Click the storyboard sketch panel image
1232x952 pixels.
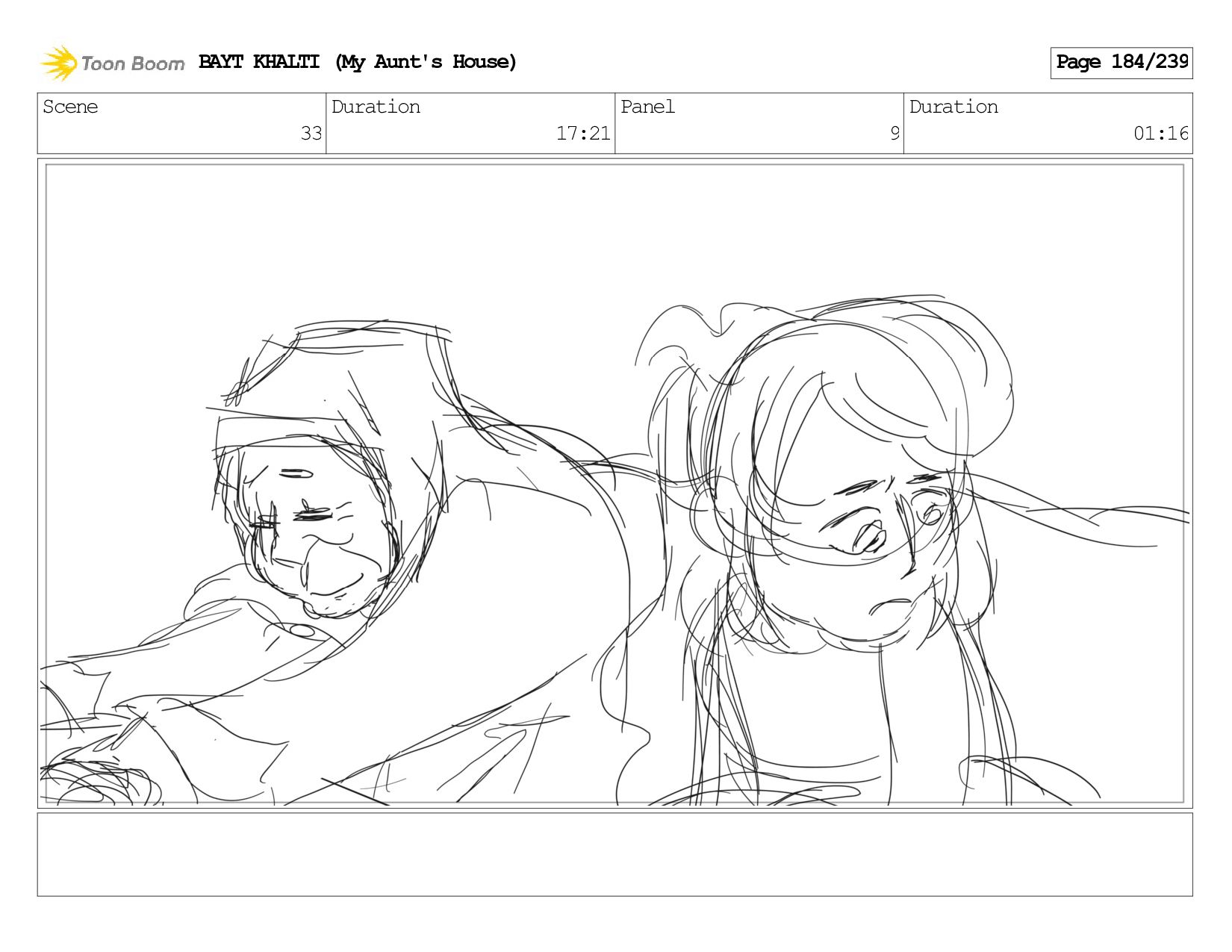pos(615,484)
